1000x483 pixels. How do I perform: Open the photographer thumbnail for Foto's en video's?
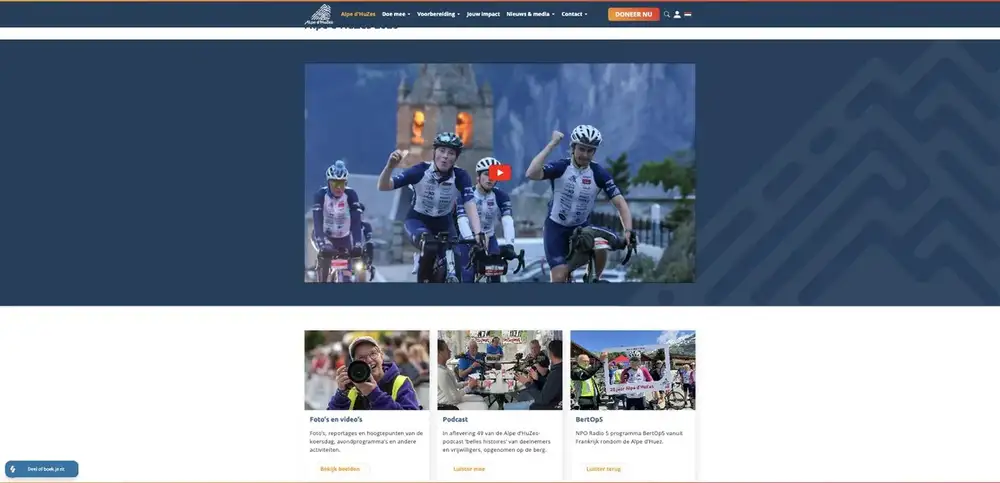pyautogui.click(x=367, y=370)
